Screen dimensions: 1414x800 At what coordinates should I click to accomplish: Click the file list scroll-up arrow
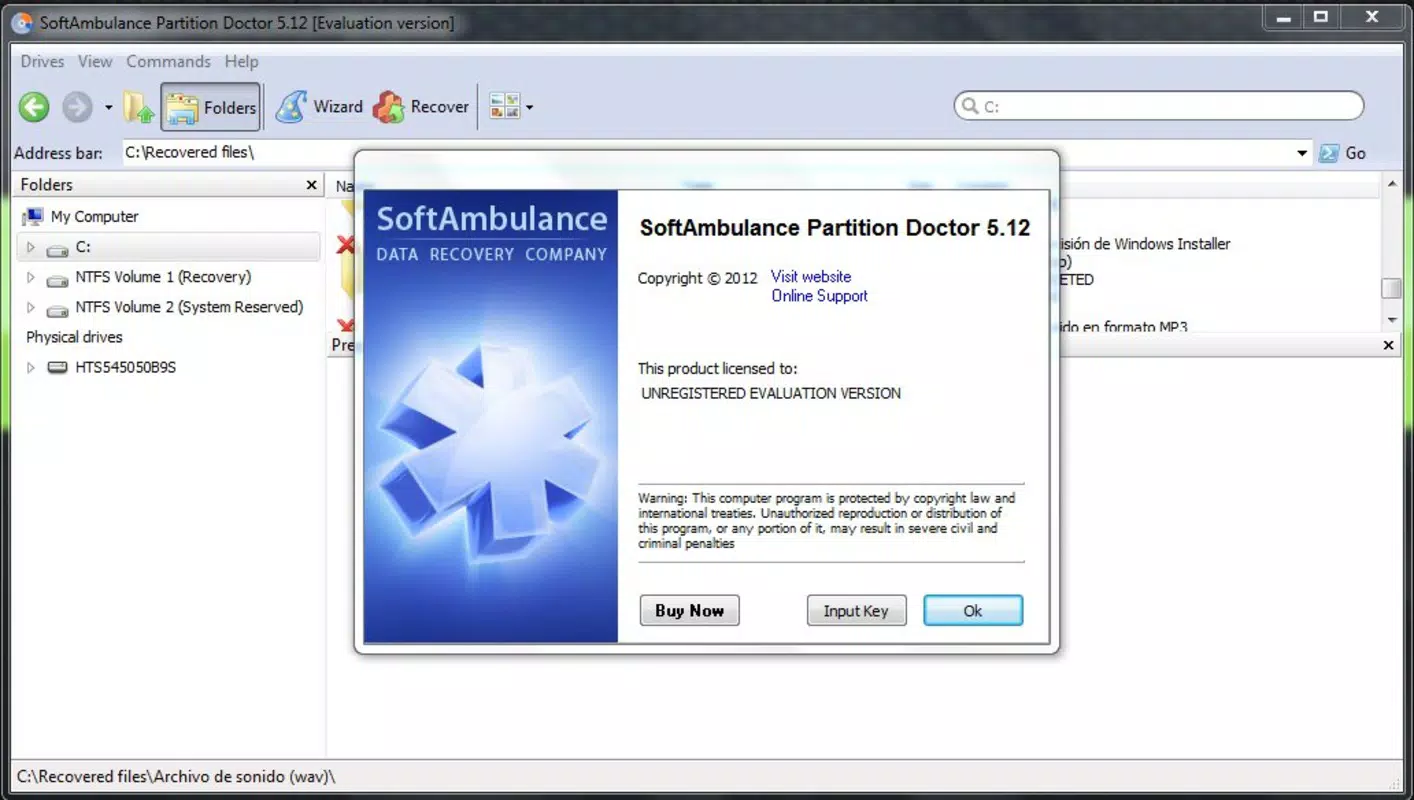point(1391,185)
